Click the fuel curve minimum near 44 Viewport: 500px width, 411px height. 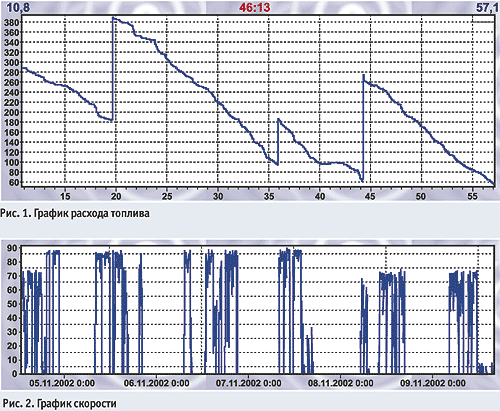[x=362, y=181]
